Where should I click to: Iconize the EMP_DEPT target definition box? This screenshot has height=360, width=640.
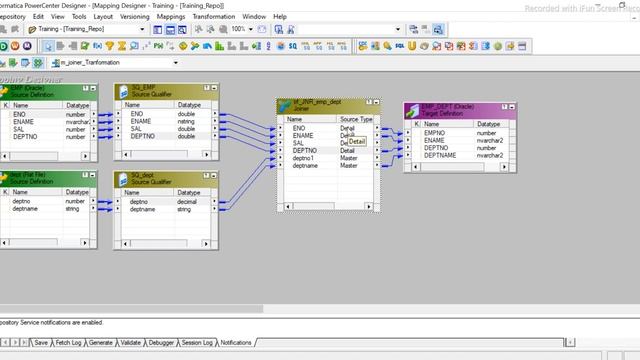[512, 107]
